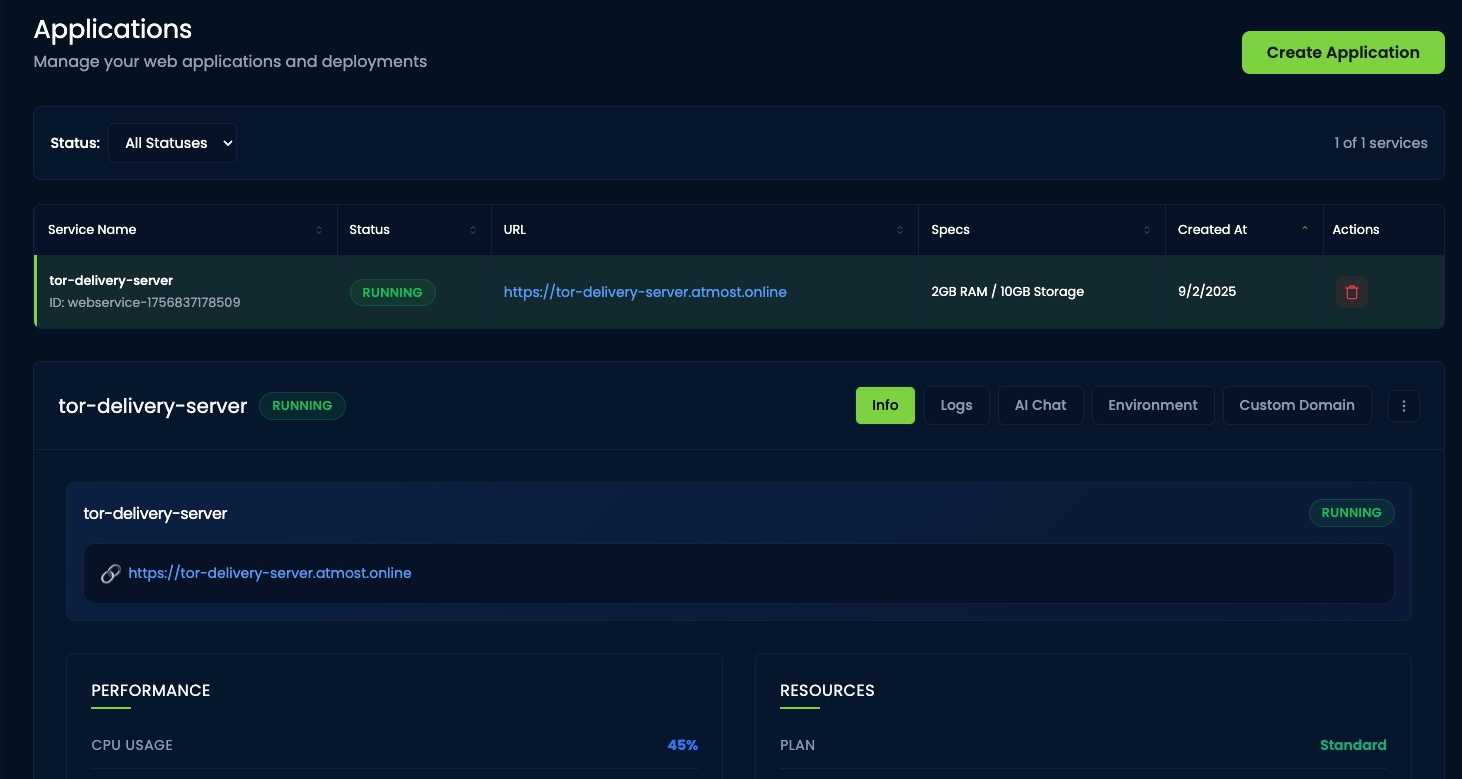The height and width of the screenshot is (779, 1462).
Task: Click the sort arrows on the URL column
Action: tap(899, 229)
